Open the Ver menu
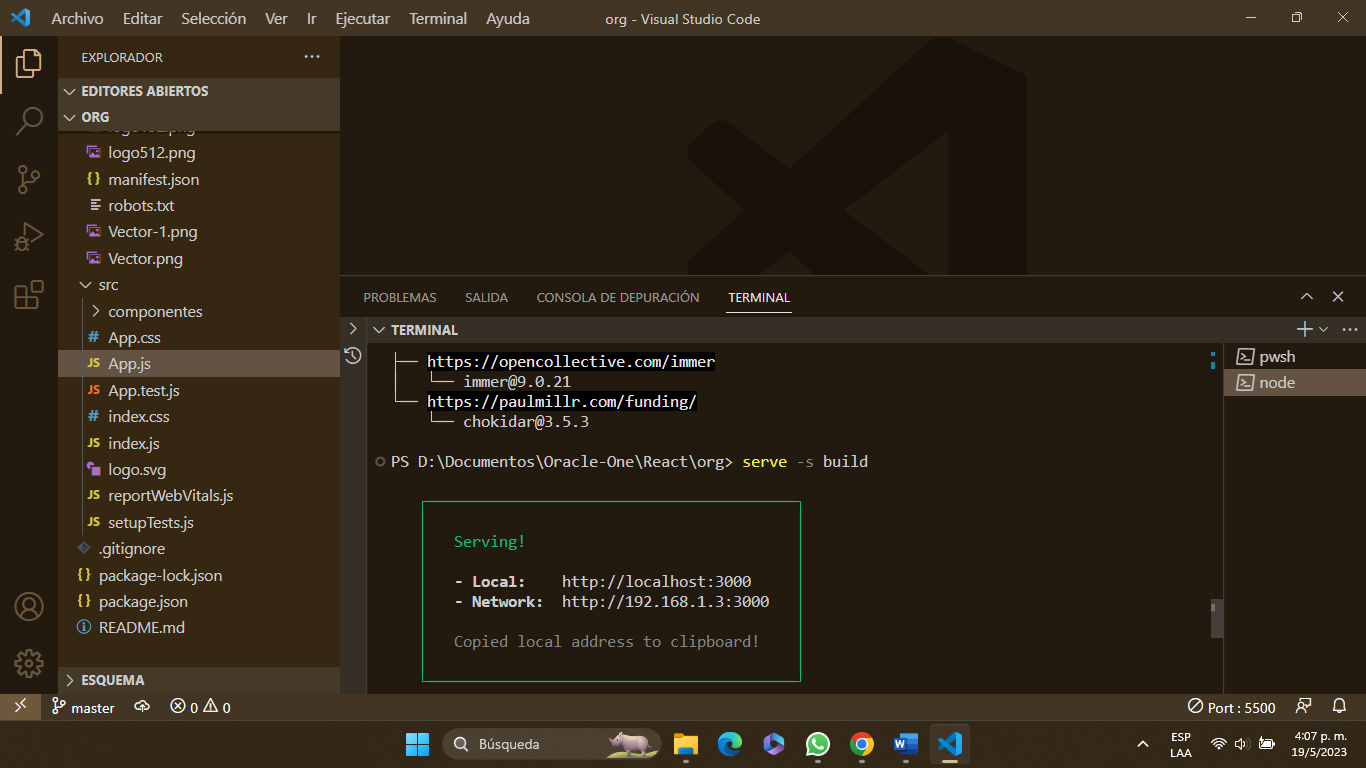 coord(277,18)
